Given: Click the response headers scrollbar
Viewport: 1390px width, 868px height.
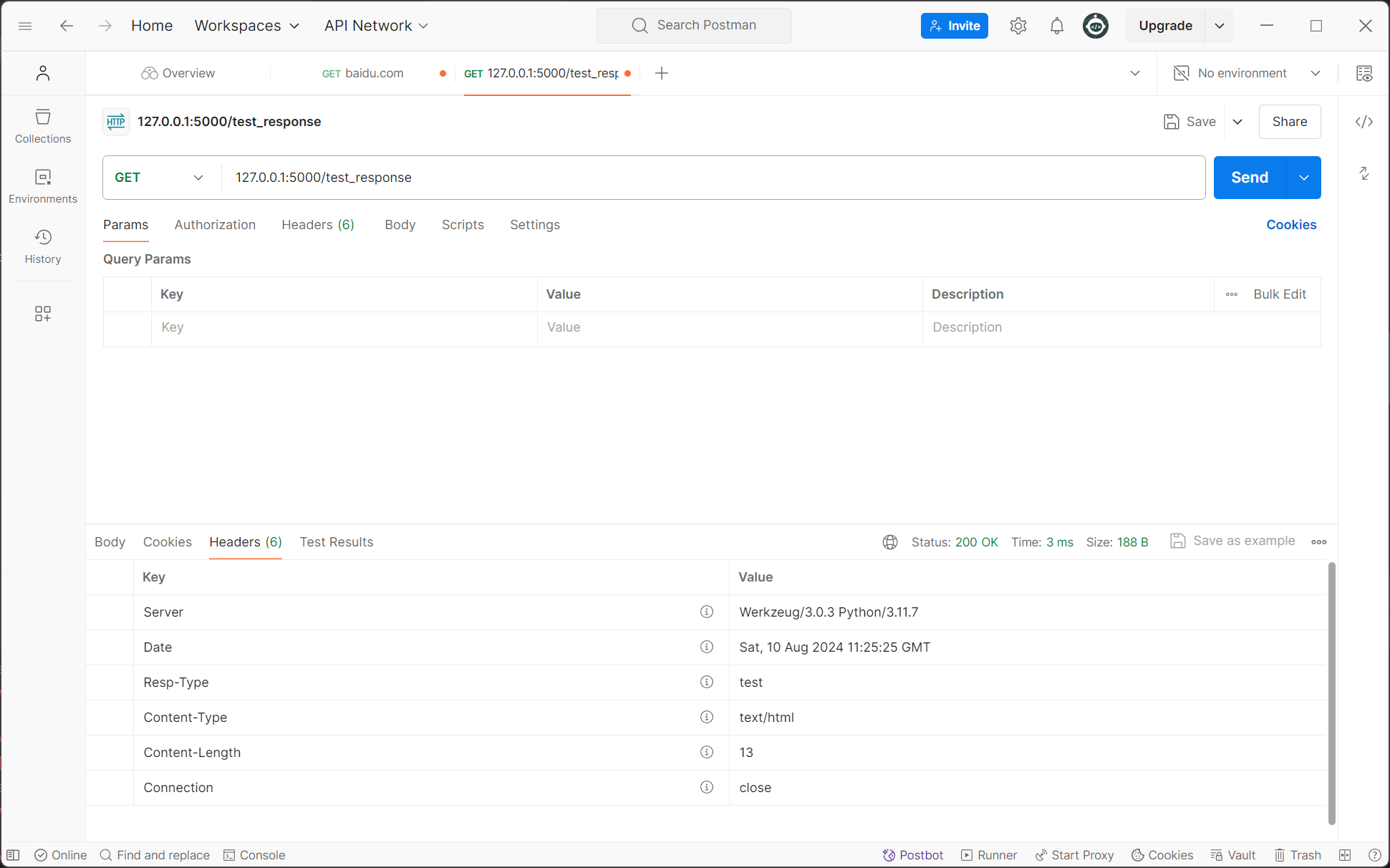Looking at the screenshot, I should tap(1332, 693).
